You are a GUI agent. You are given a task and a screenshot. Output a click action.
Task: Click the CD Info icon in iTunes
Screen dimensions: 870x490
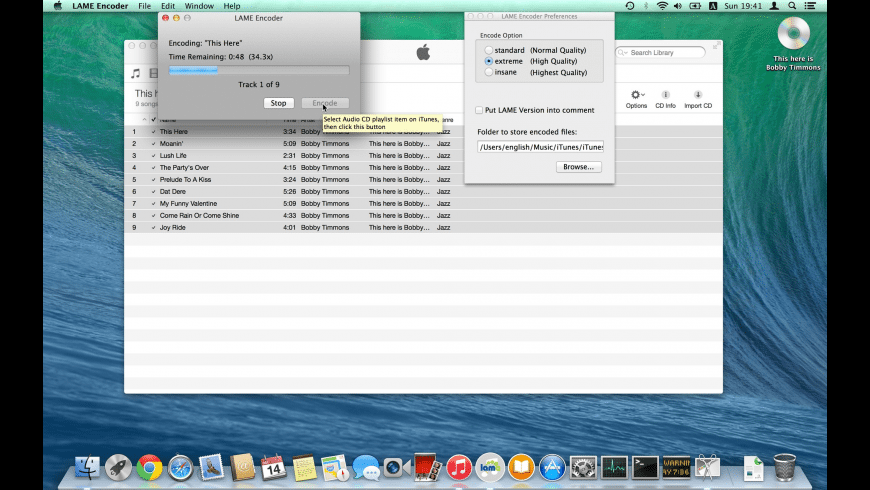[665, 95]
